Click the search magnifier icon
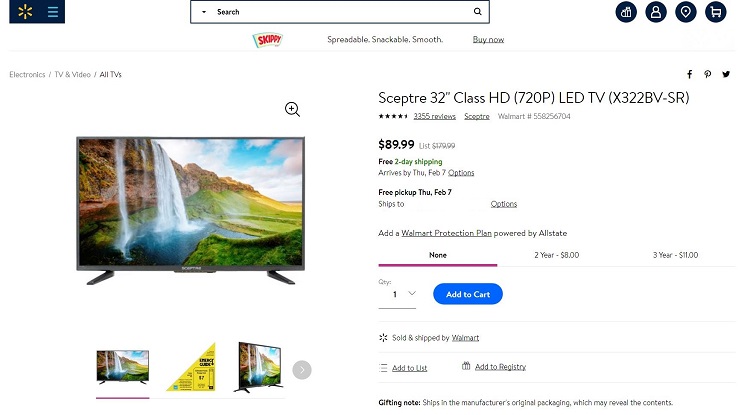750x415 pixels. coord(477,11)
